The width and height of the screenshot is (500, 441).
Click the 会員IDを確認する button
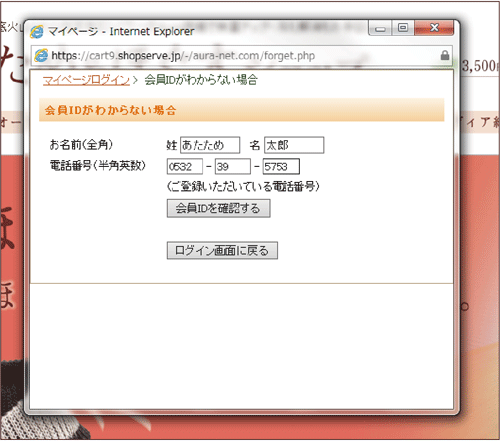[x=219, y=208]
